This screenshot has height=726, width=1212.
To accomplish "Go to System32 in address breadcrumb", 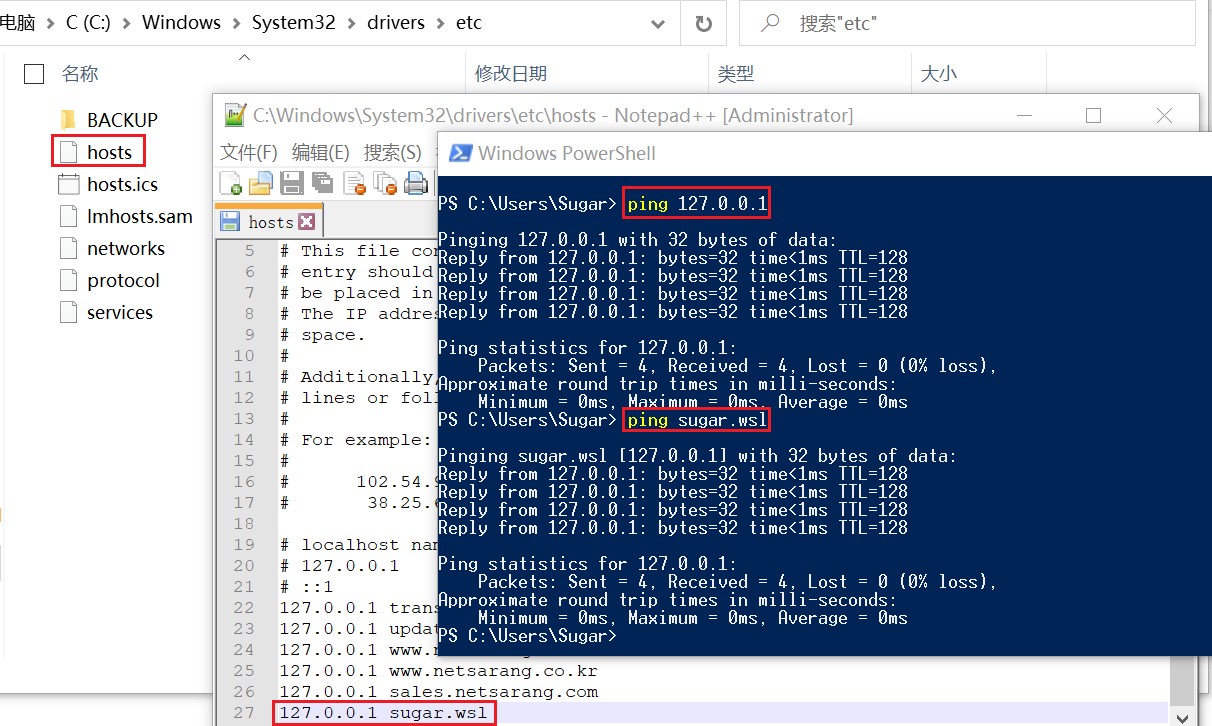I will click(293, 23).
